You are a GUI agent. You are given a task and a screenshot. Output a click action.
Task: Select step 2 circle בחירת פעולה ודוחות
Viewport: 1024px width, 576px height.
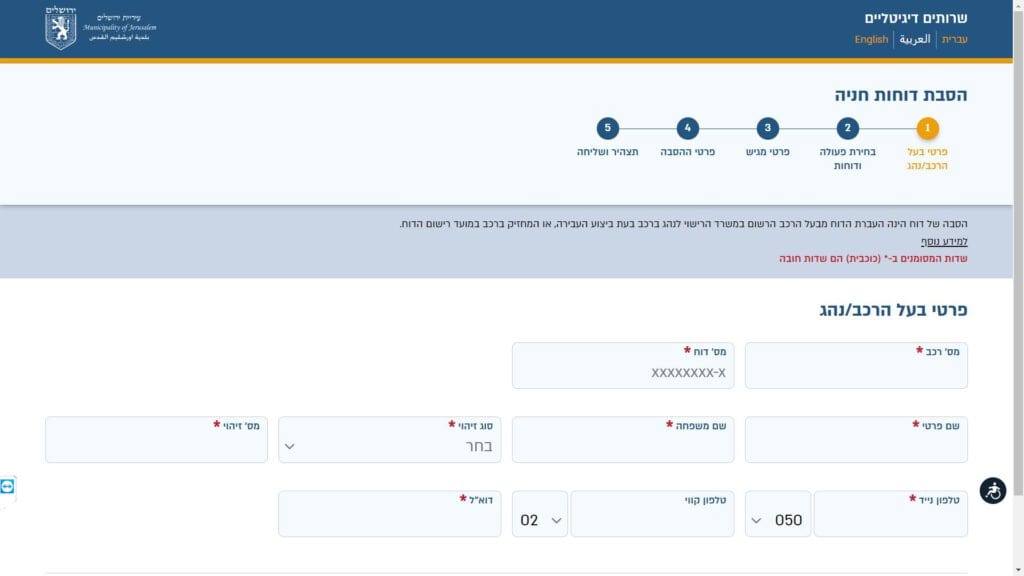point(847,128)
